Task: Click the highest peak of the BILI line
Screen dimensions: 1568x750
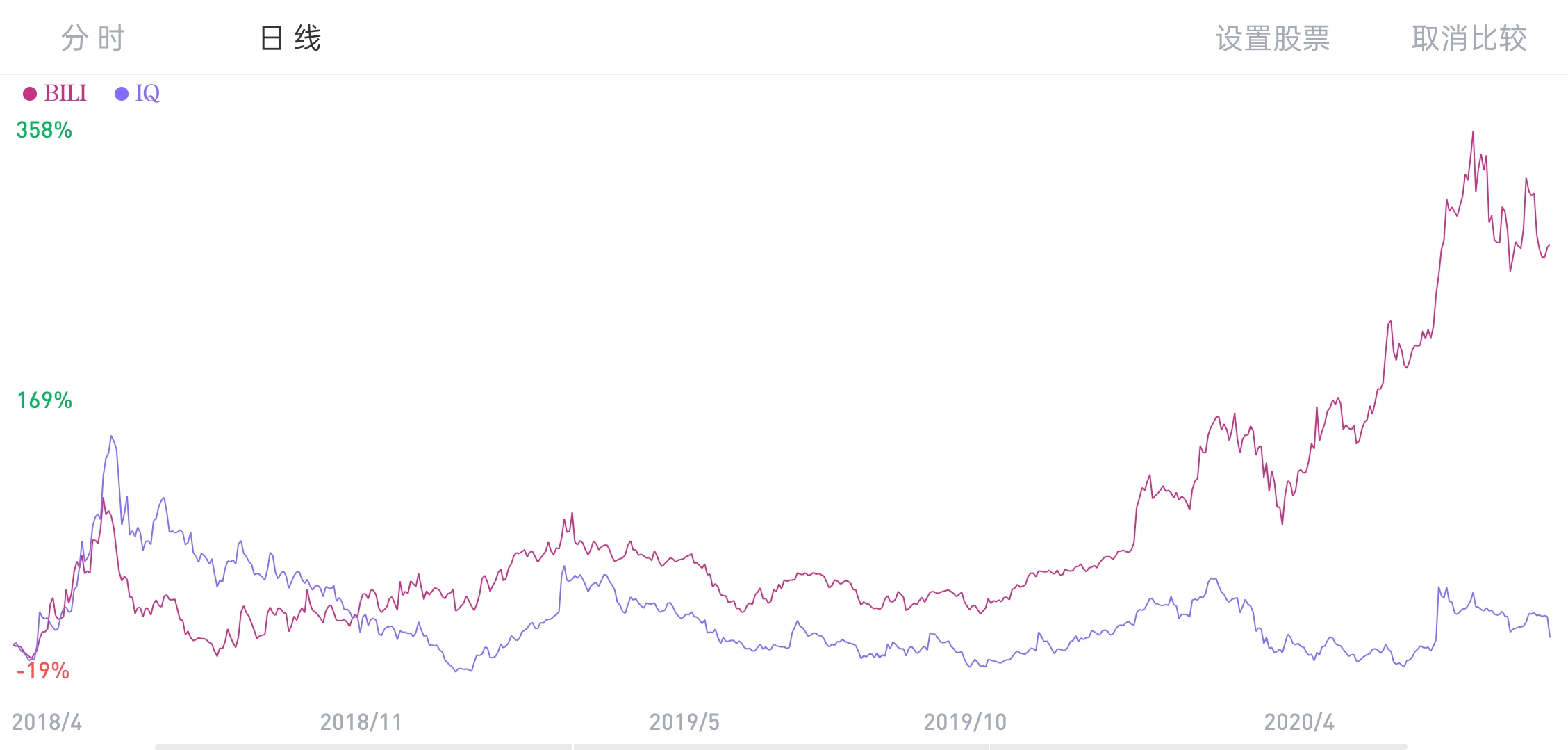Action: 1473,133
